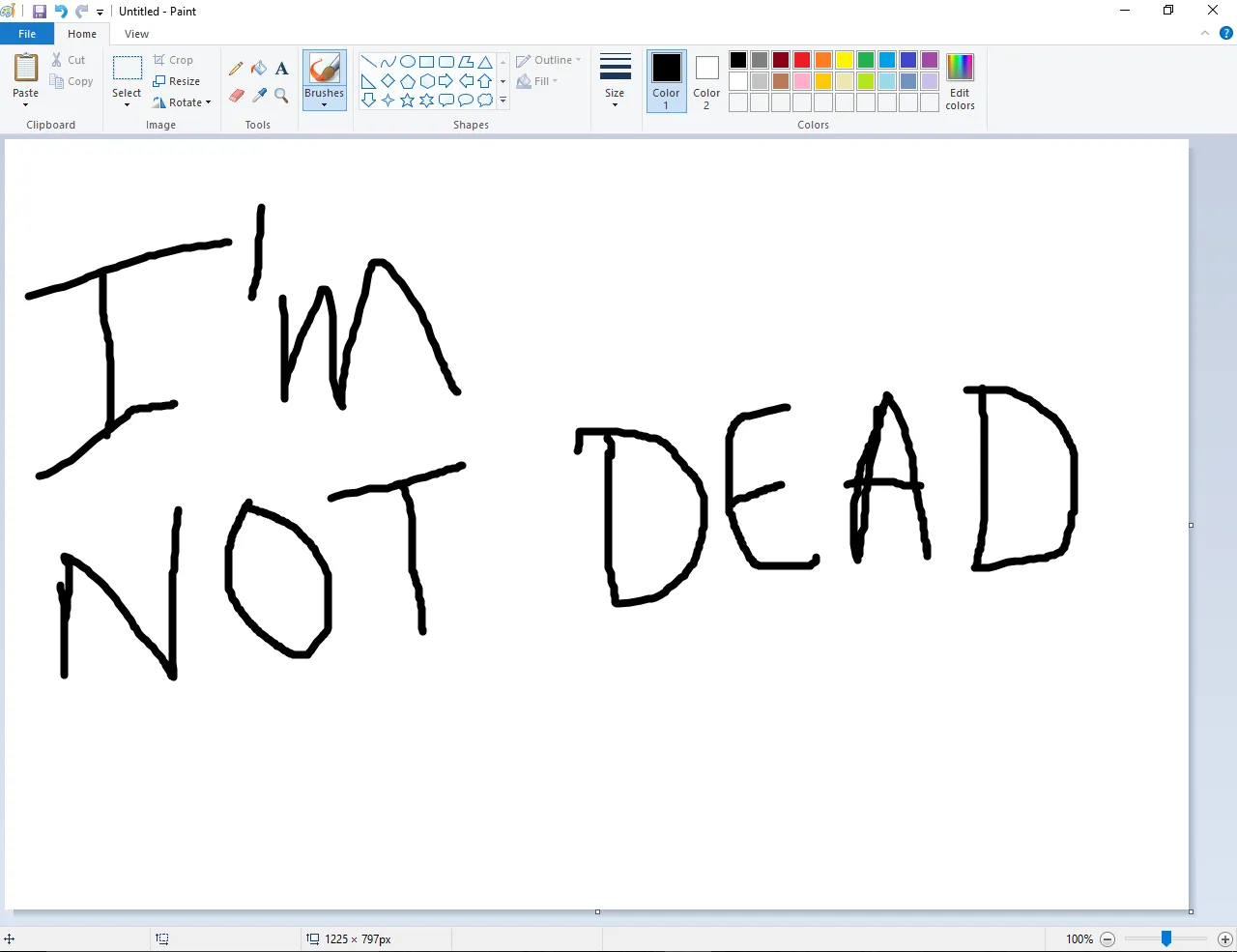The width and height of the screenshot is (1237, 952).
Task: Activate the Color 2 selector
Action: click(x=706, y=81)
